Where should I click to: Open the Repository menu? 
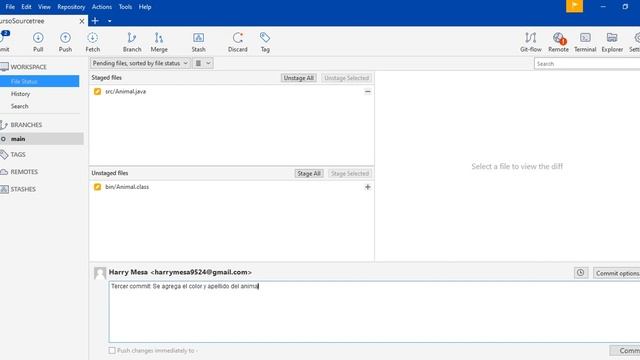tap(71, 7)
